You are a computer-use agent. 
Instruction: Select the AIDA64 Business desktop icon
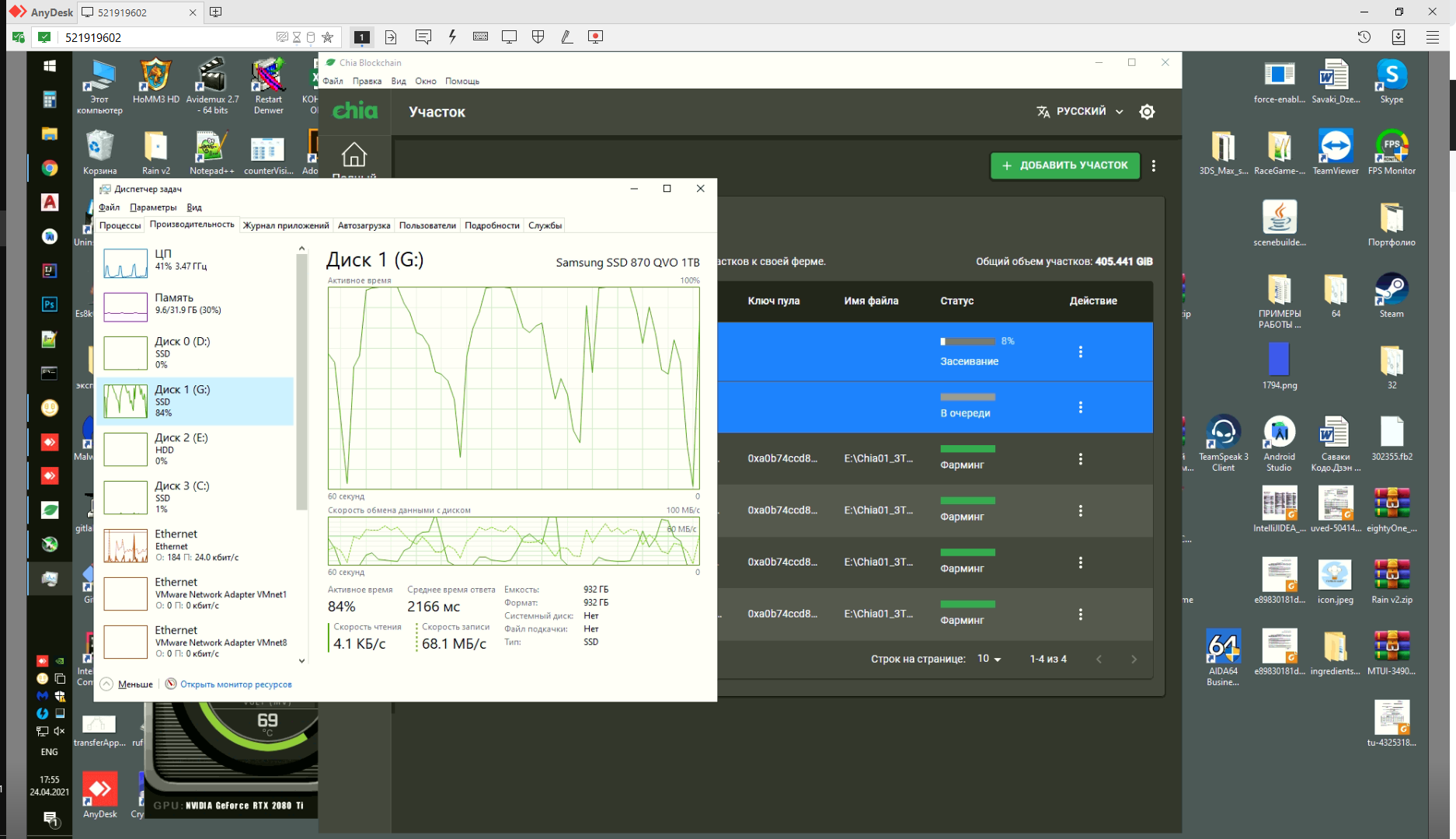1223,658
